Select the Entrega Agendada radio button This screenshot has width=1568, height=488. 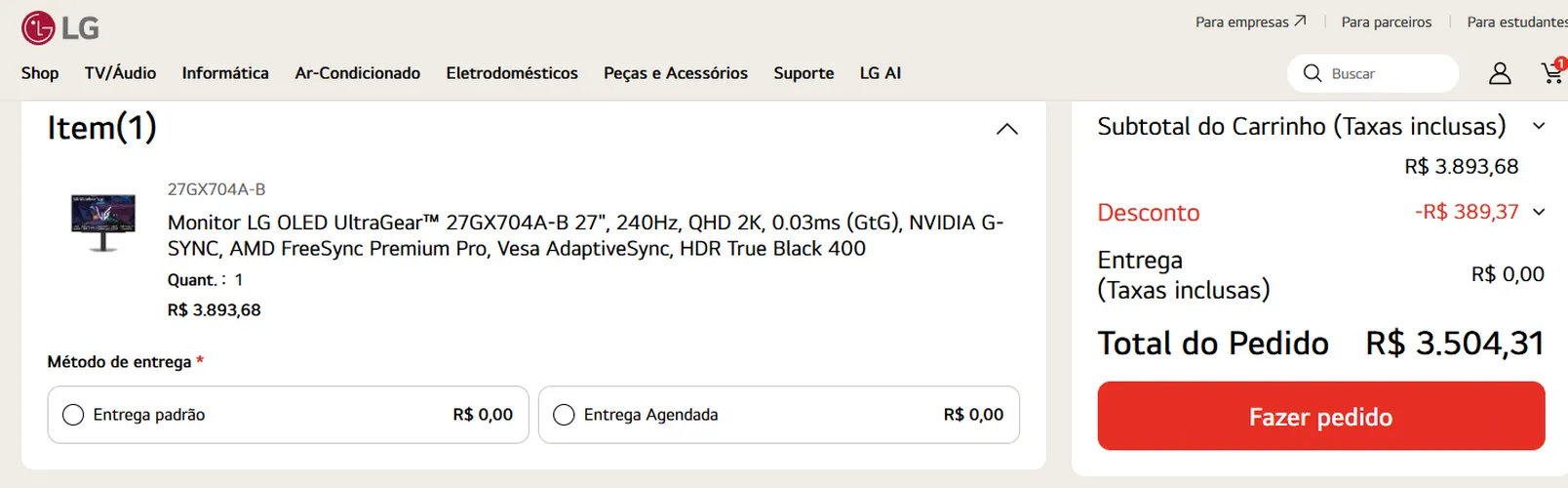[x=564, y=415]
